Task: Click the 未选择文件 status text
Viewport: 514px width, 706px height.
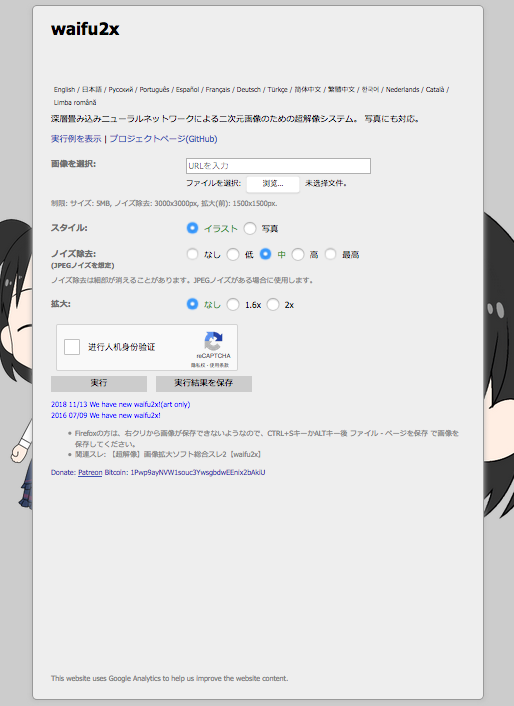Action: pos(326,183)
